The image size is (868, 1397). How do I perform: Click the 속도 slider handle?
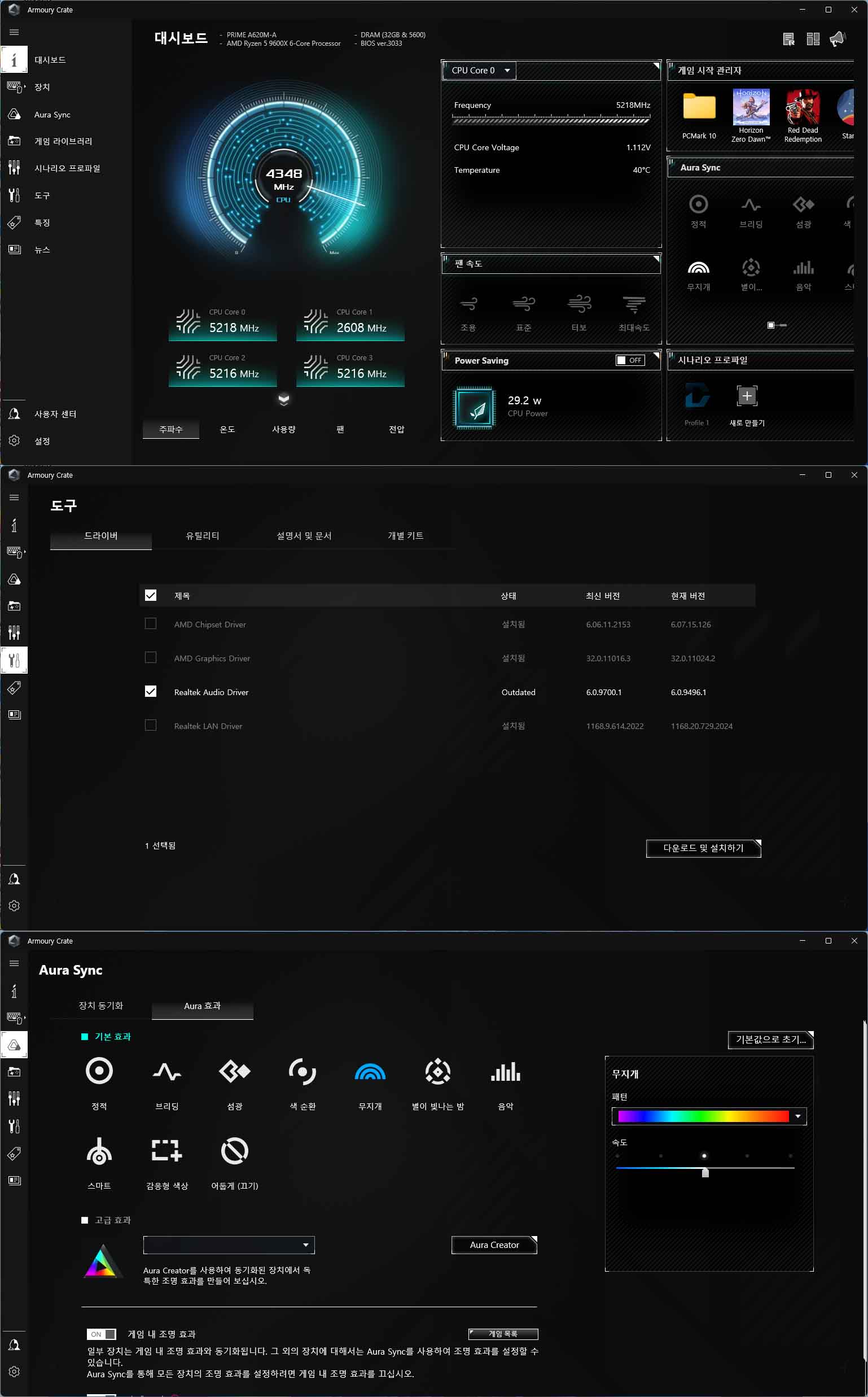705,1173
